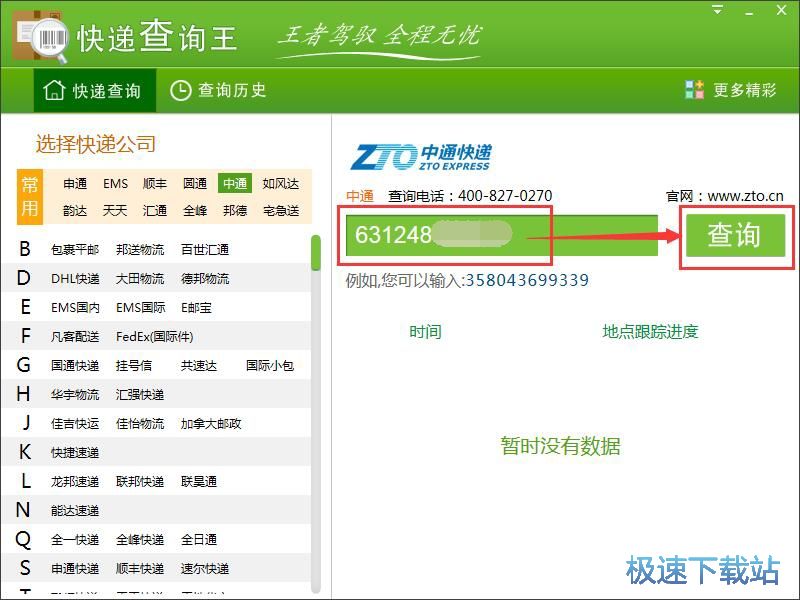This screenshot has height=600, width=800.
Task: Open the 快递查询 tab
Action: pyautogui.click(x=95, y=90)
